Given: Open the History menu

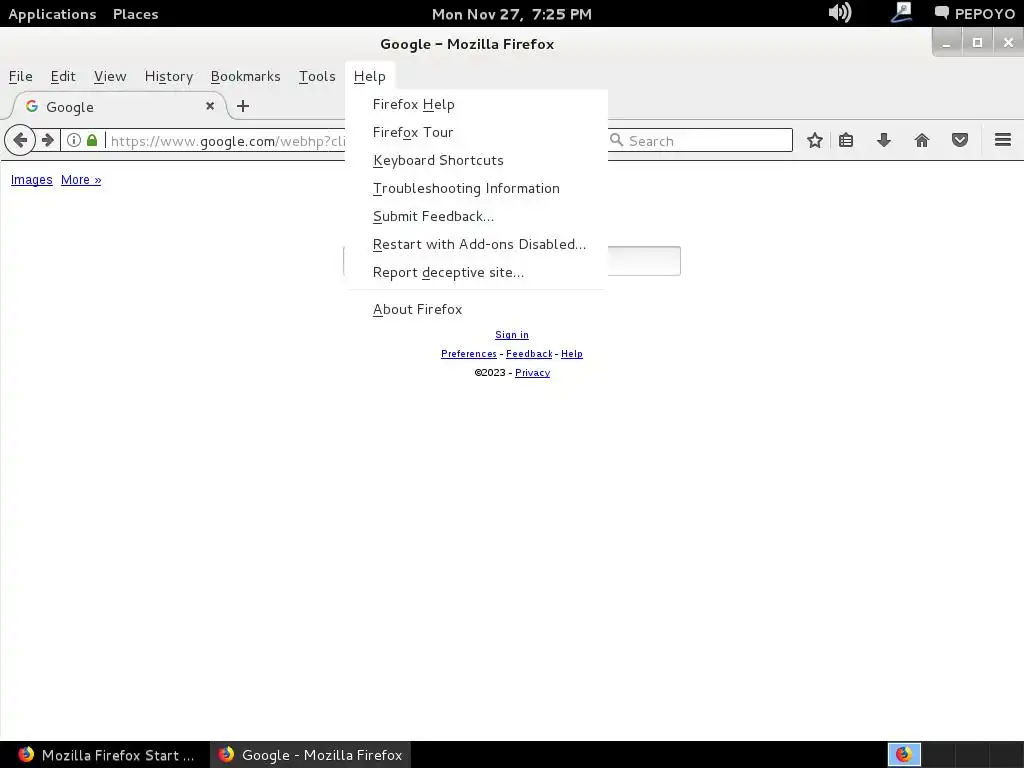Looking at the screenshot, I should tap(168, 76).
